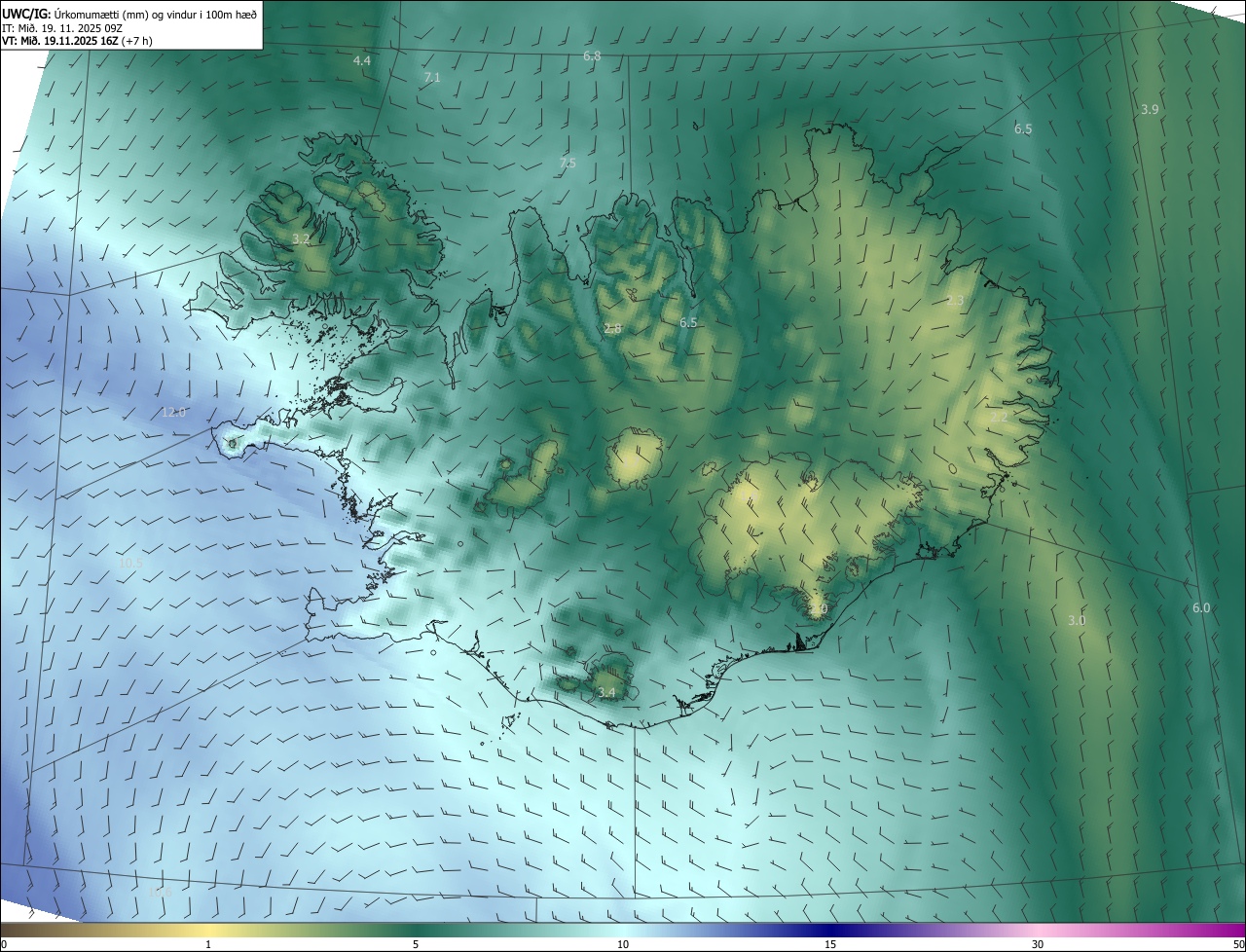Image resolution: width=1246 pixels, height=952 pixels.
Task: Click the 'VT: Mið. 19.11.2025 16Z (+7 h)' line
Action: 77,41
